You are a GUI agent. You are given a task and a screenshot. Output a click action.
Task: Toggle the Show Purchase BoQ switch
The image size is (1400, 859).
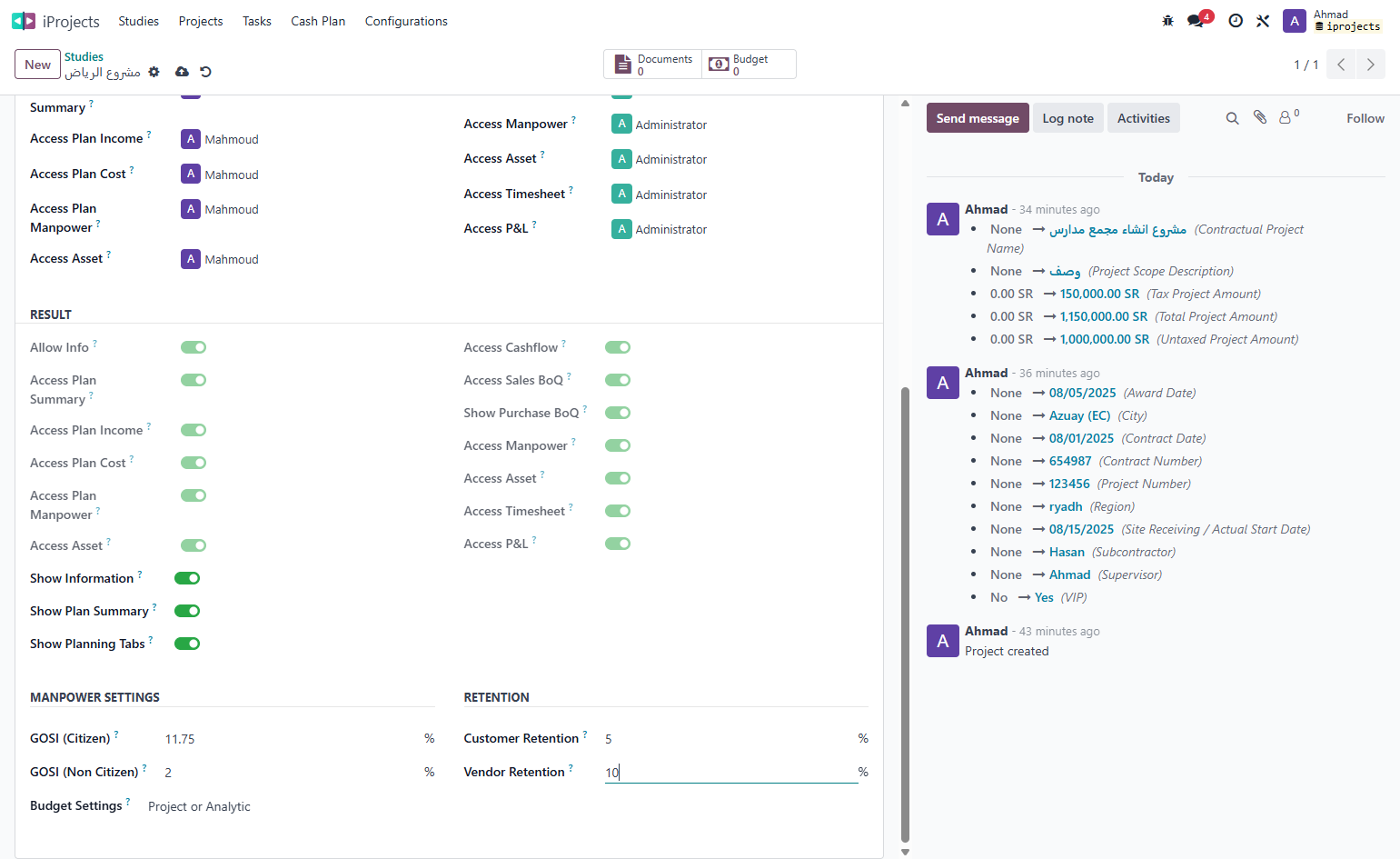[618, 413]
